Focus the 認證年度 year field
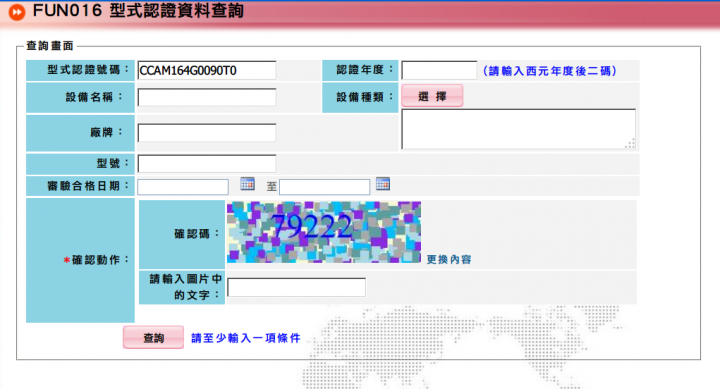 click(x=439, y=70)
